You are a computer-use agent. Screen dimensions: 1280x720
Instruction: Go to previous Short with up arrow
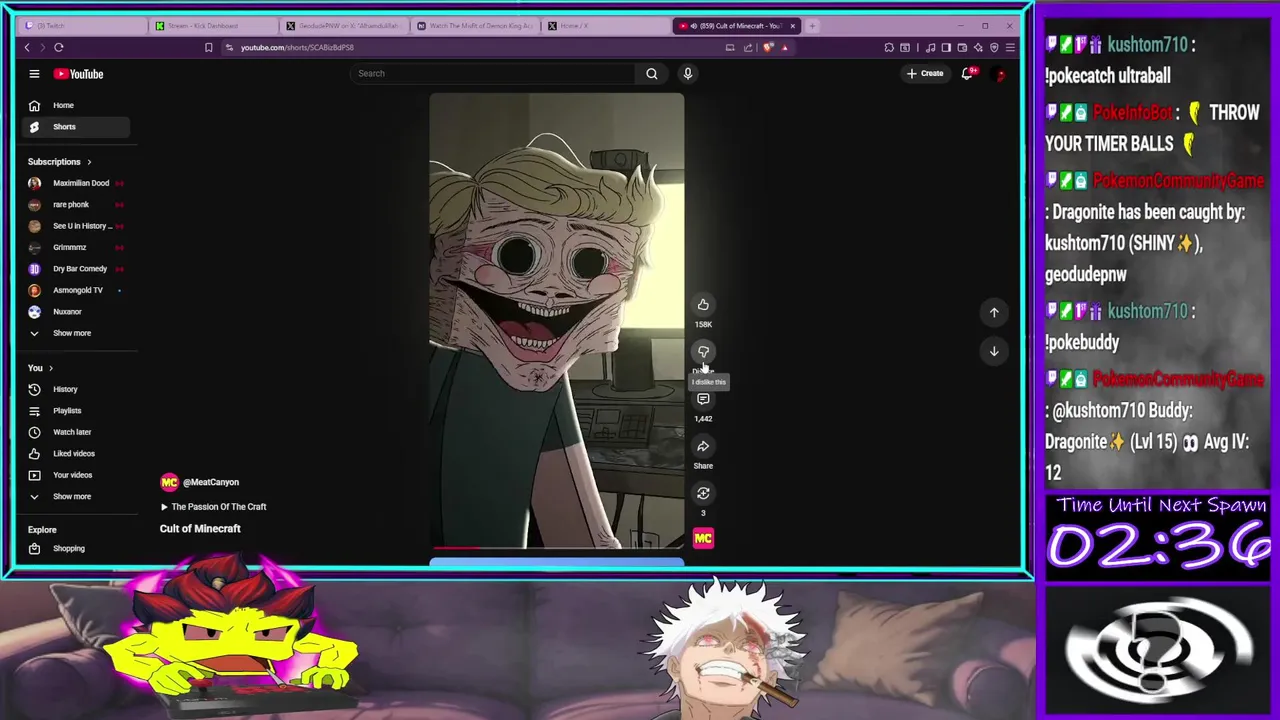(x=994, y=313)
